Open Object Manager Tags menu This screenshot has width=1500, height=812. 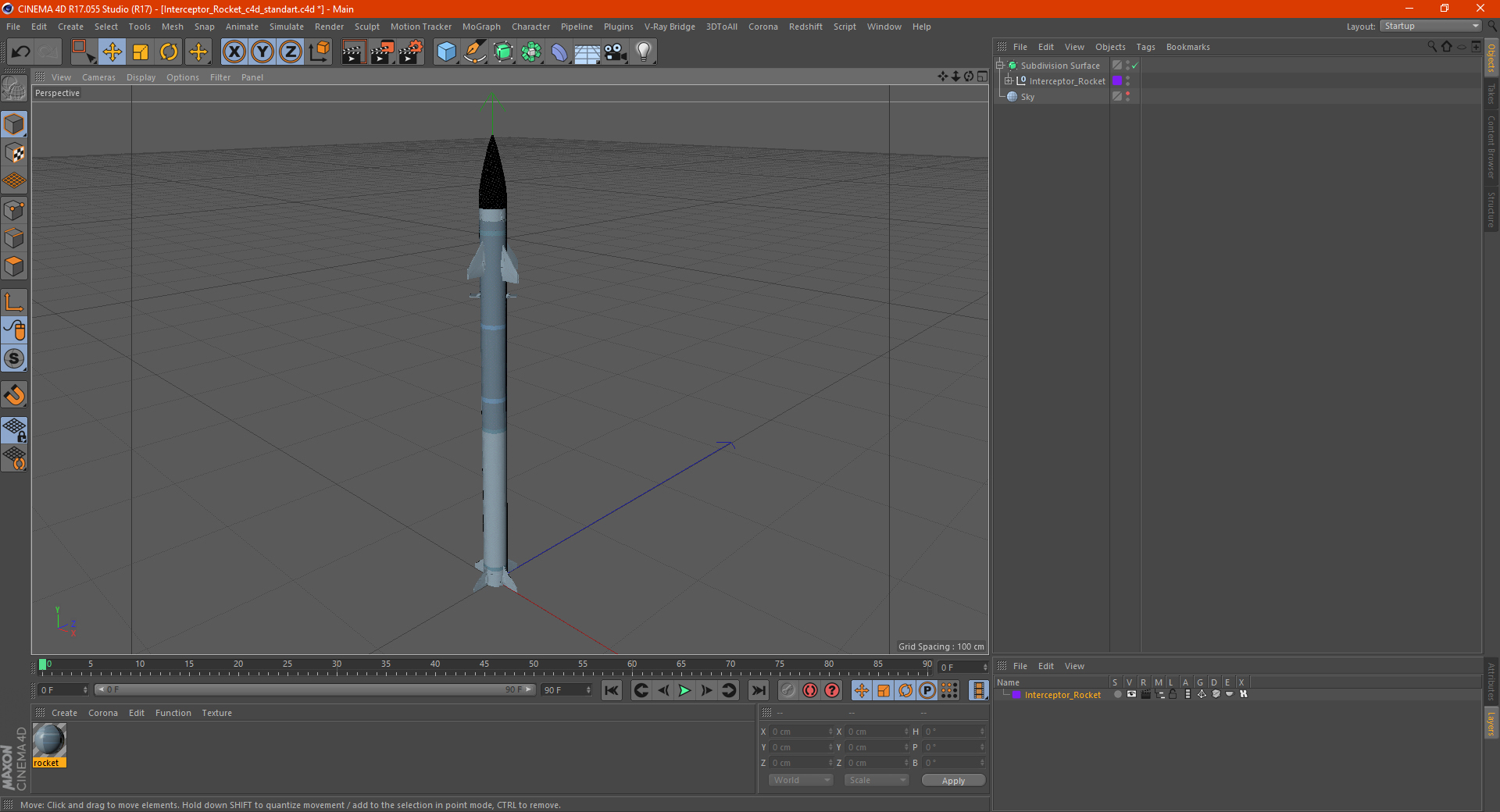coord(1145,47)
